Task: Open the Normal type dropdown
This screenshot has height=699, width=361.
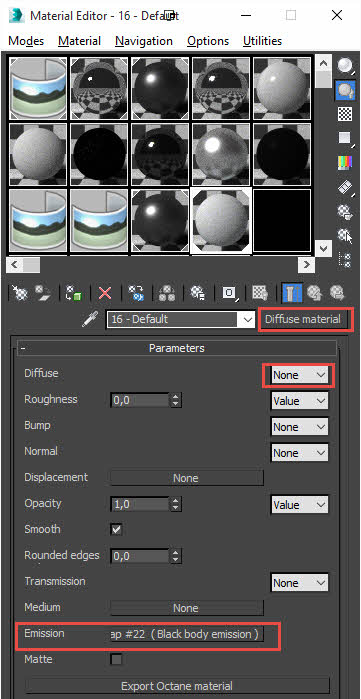Action: point(299,453)
